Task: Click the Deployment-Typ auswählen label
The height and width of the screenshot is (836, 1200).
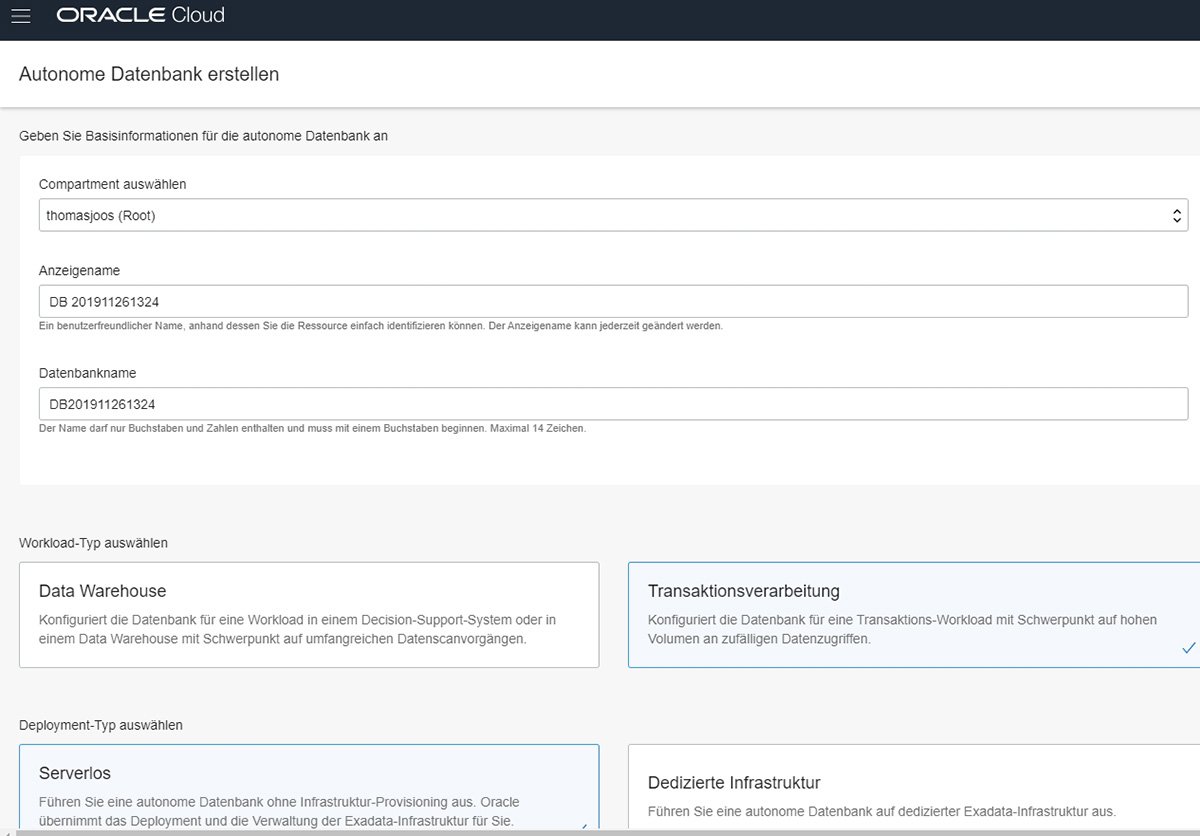Action: coord(98,724)
